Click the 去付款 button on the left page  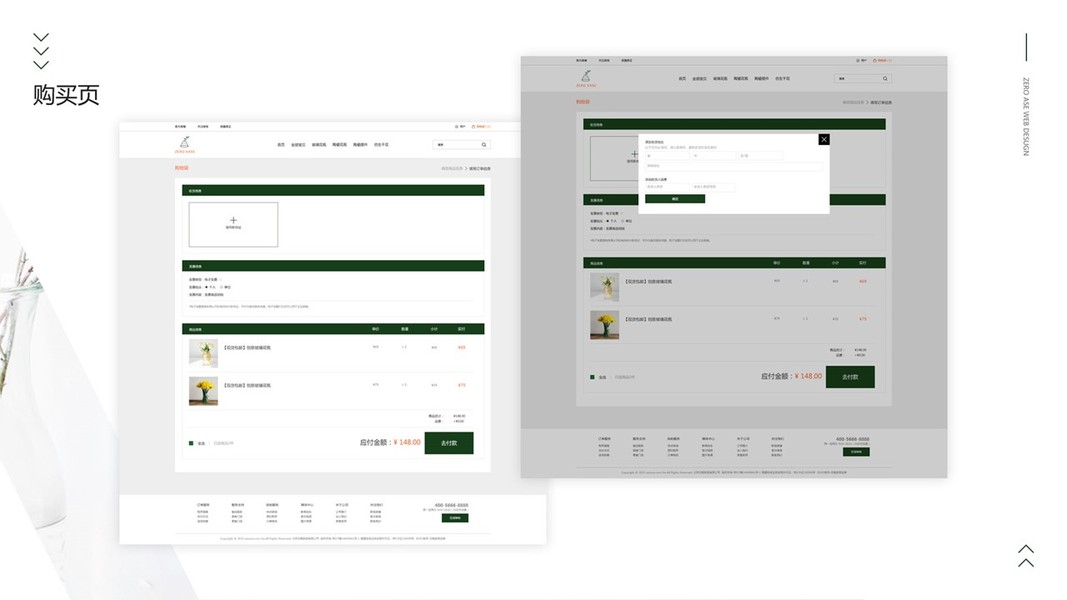point(449,443)
